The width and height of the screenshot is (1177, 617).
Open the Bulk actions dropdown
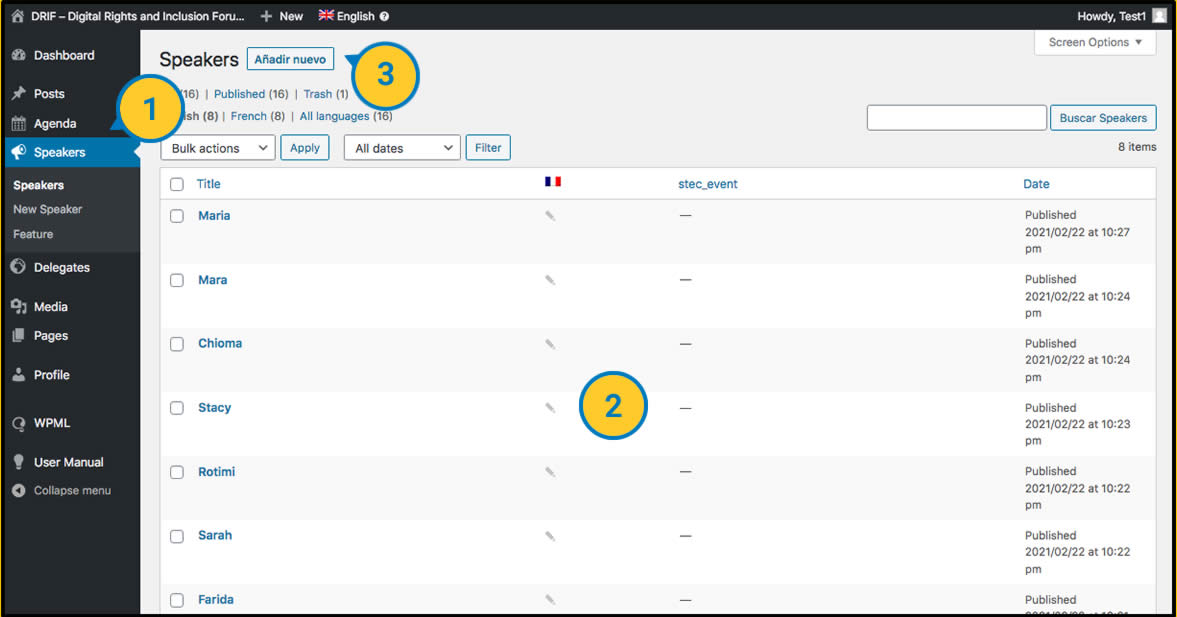click(x=217, y=148)
